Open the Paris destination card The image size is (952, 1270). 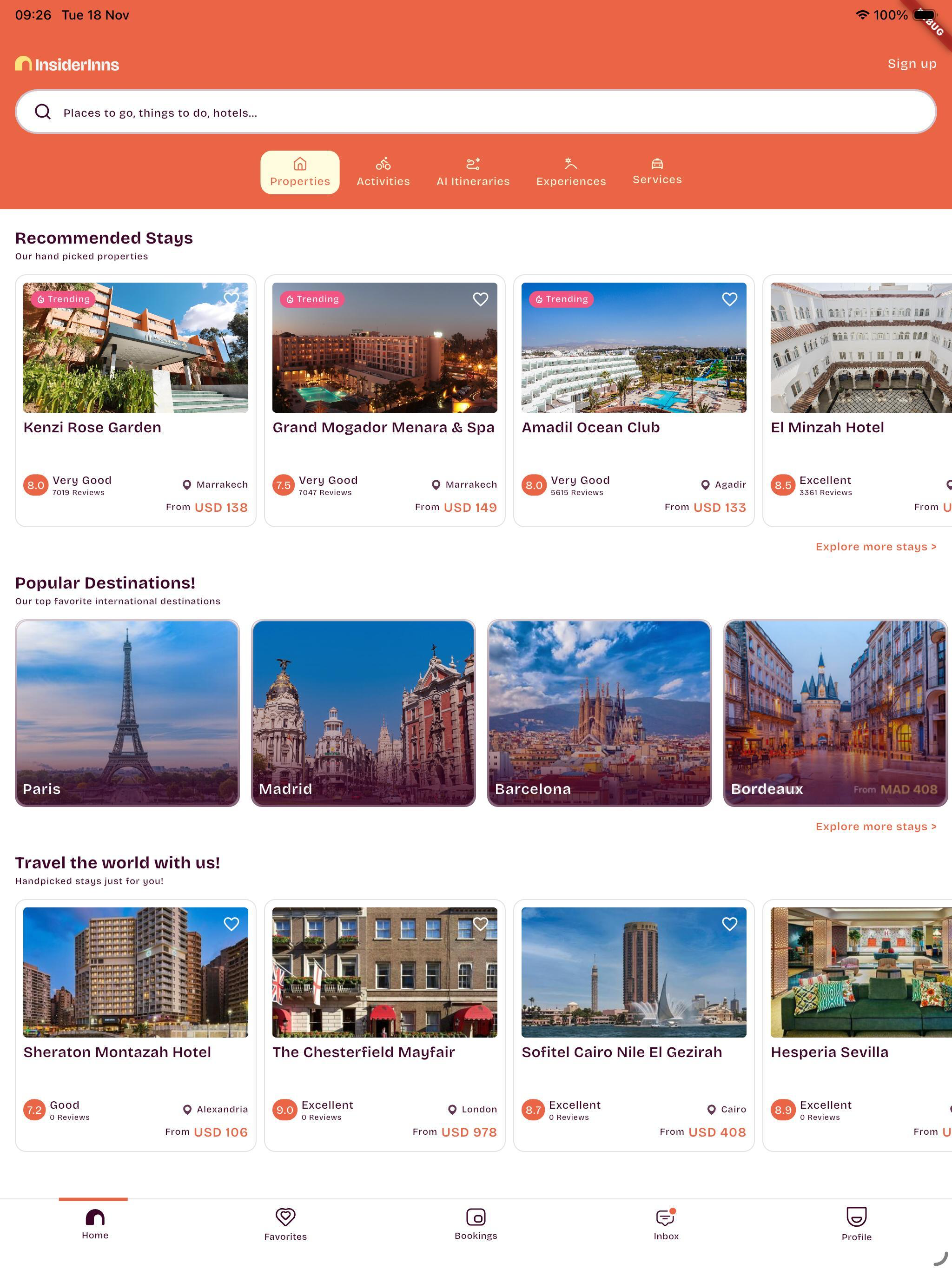(x=127, y=713)
